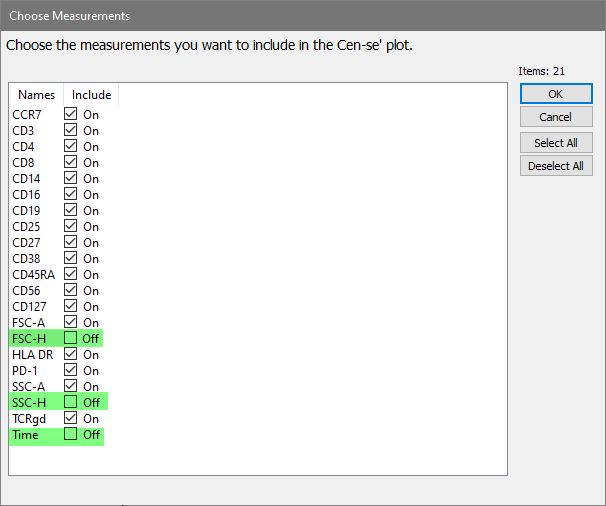Uncheck the TCRgd include checkbox
Viewport: 606px width, 506px height.
tap(71, 418)
